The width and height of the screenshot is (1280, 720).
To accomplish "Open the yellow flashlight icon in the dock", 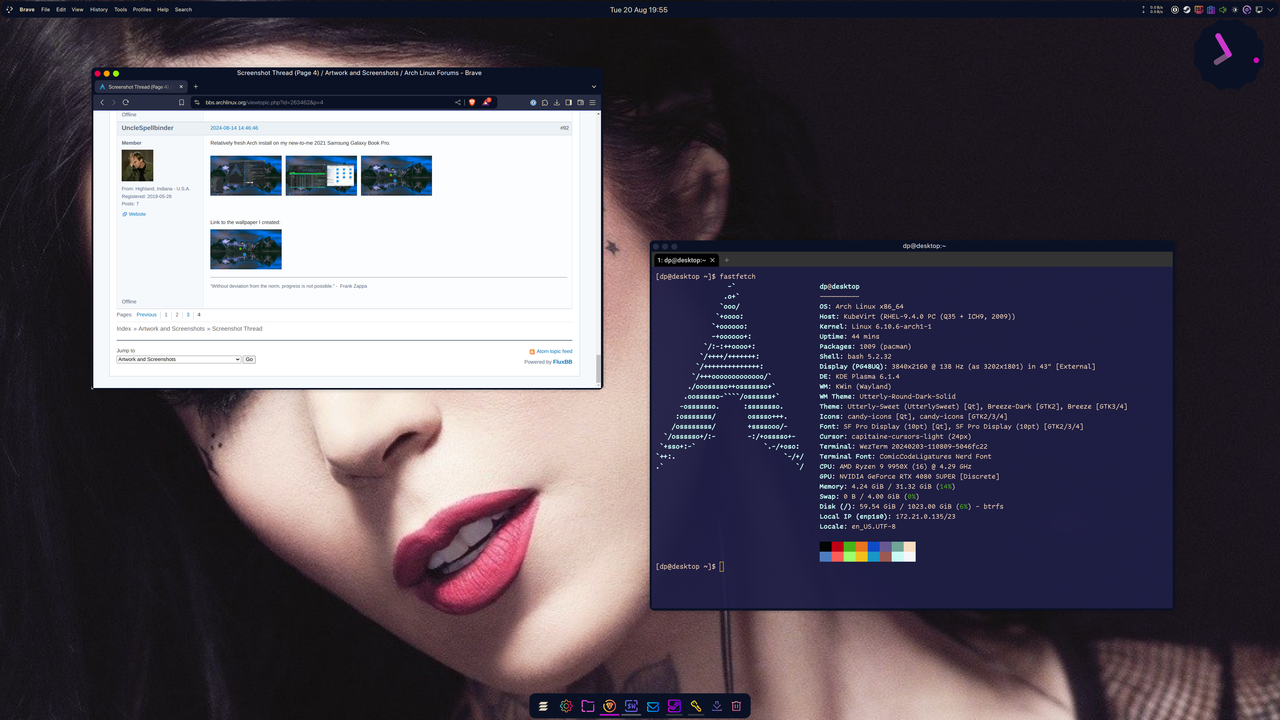I will 696,706.
